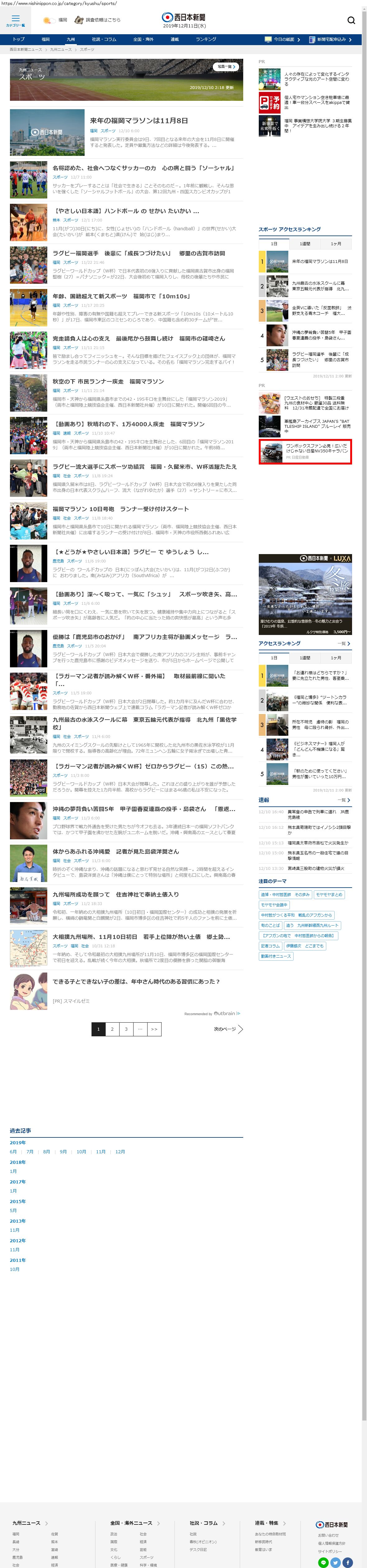Click the 写真一覧 button on banner
The width and height of the screenshot is (367, 1568).
coord(226,66)
